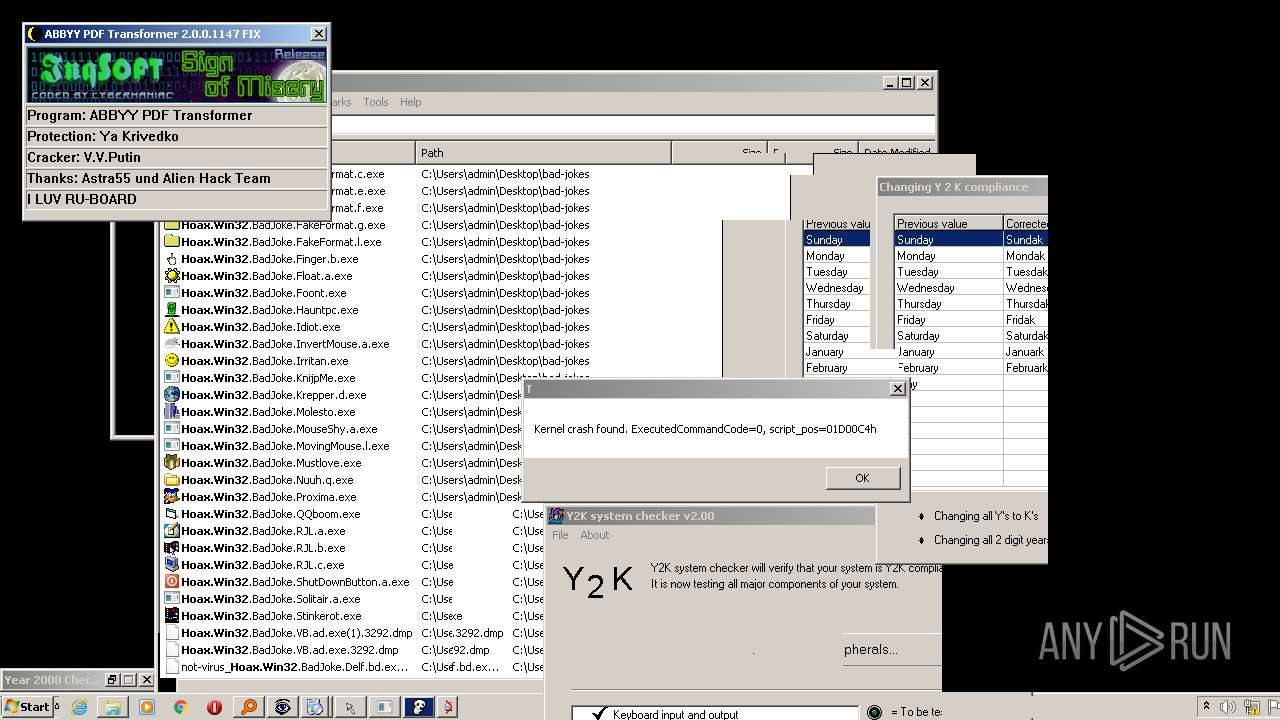The width and height of the screenshot is (1280, 720).
Task: Click the green 'To be tested' indicator
Action: tap(874, 712)
